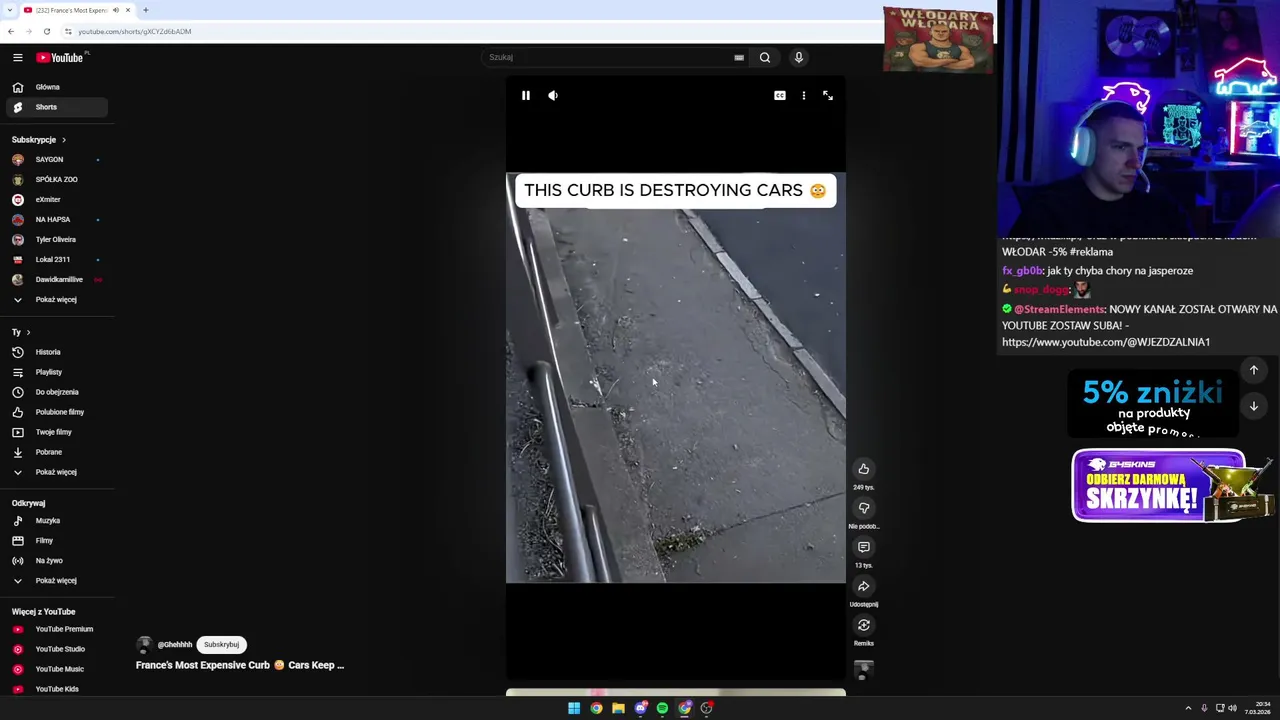Open the SPÓŁKA ZOO channel
The image size is (1280, 720).
coord(56,180)
